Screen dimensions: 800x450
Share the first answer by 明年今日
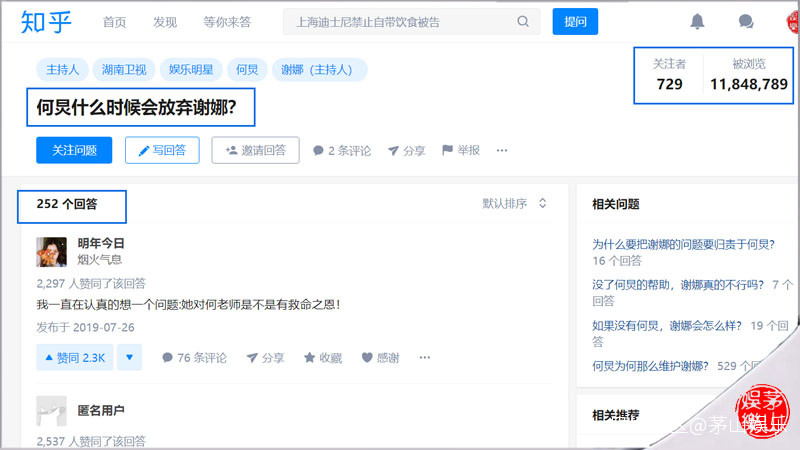pyautogui.click(x=265, y=358)
